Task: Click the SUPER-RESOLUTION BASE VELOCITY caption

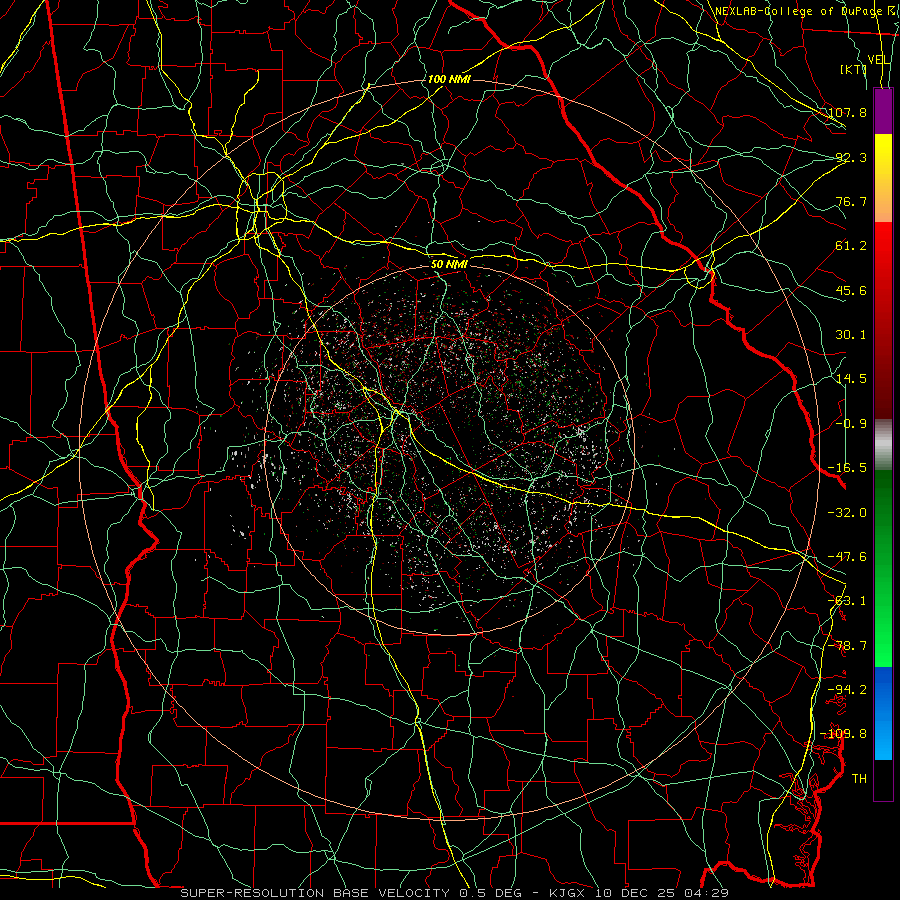Action: (315, 893)
